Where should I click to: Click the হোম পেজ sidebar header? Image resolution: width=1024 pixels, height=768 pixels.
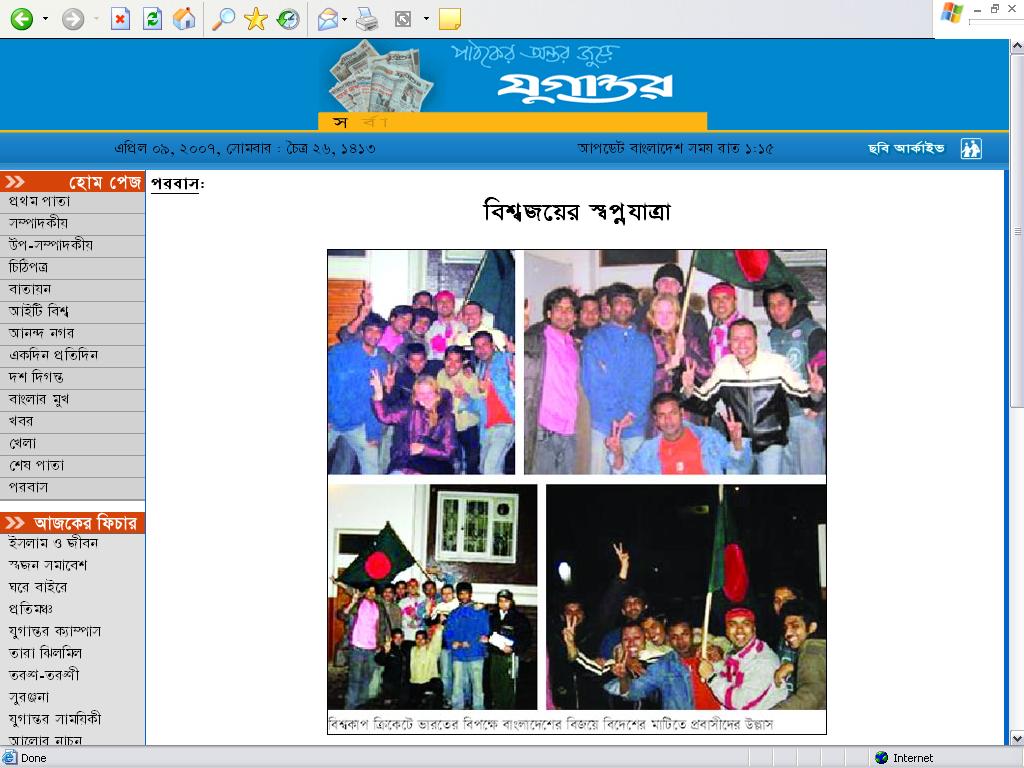72,182
